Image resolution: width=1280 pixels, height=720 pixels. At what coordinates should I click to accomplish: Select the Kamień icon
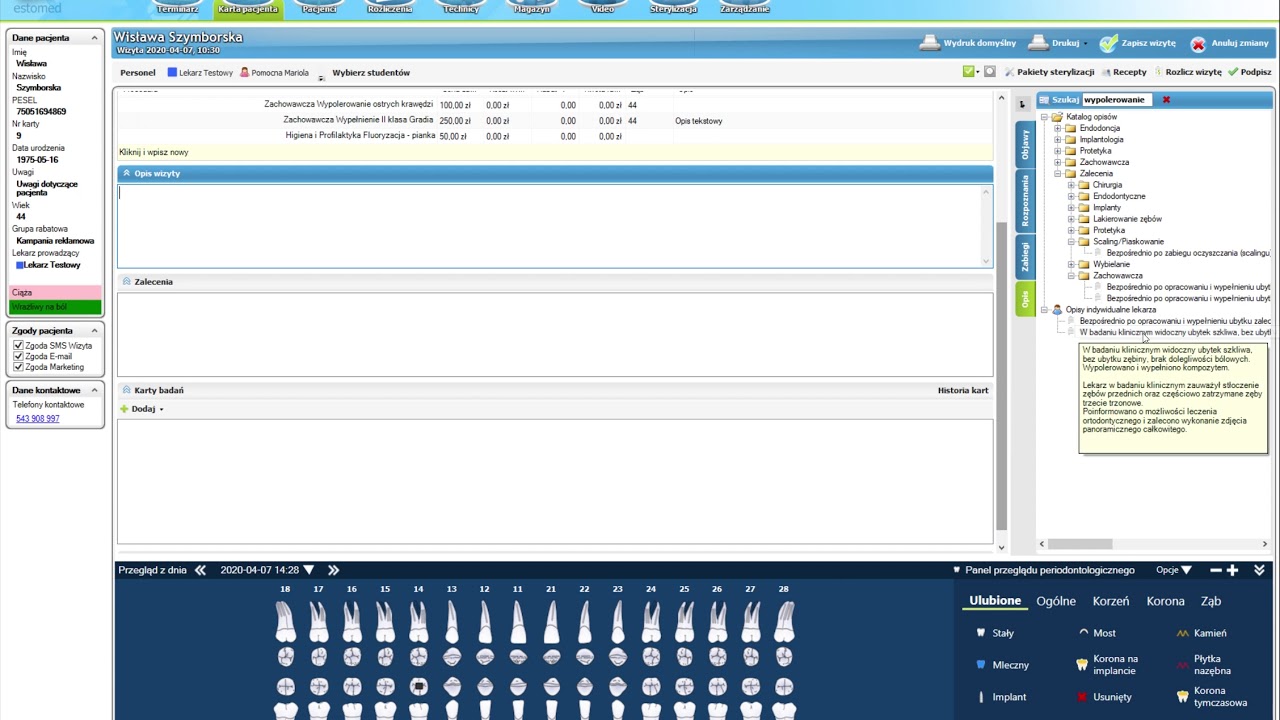coord(1183,633)
